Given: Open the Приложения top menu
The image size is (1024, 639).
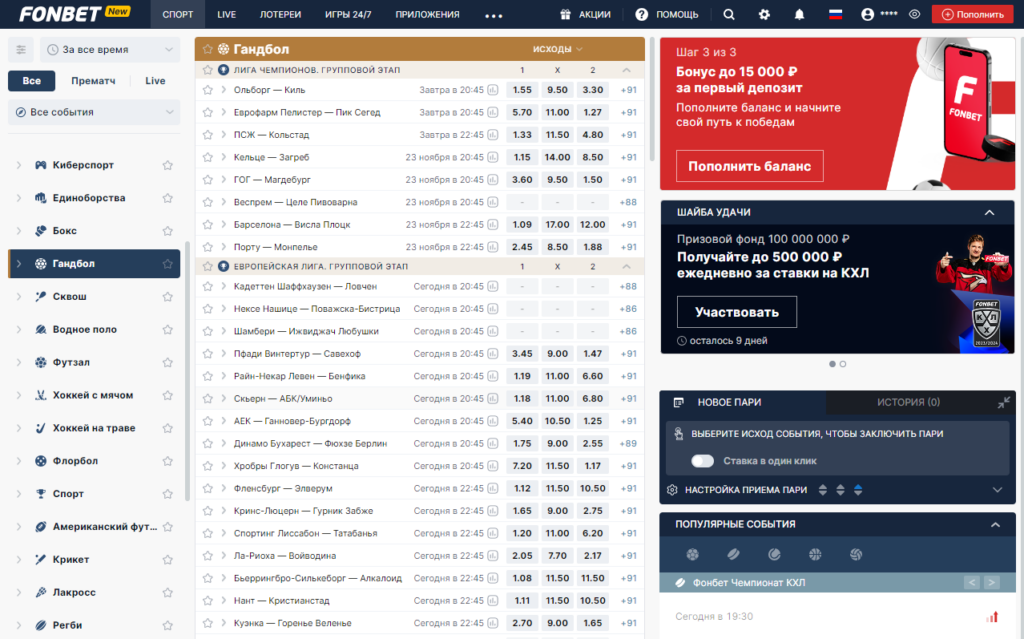Looking at the screenshot, I should 427,14.
